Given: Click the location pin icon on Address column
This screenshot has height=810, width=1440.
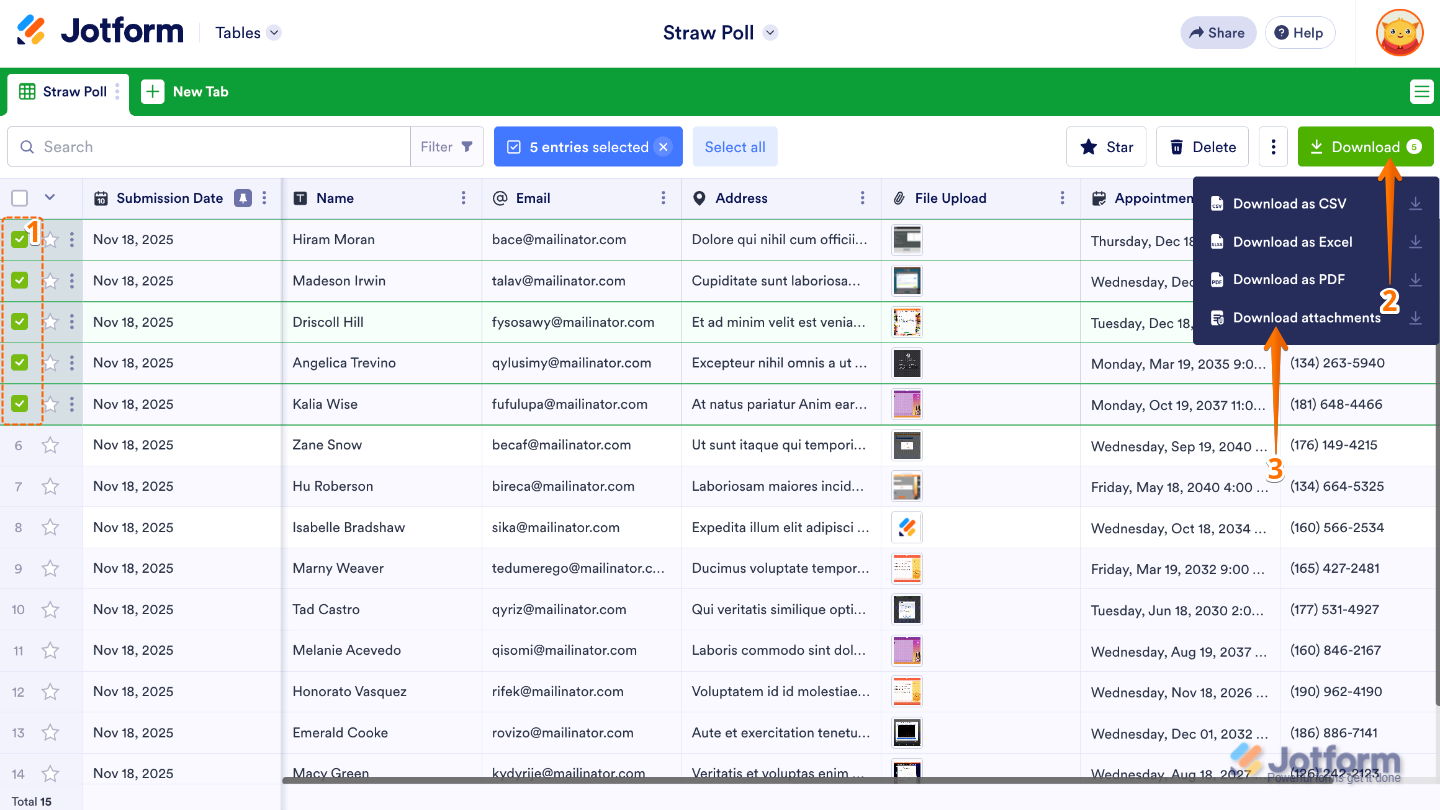Looking at the screenshot, I should coord(699,198).
